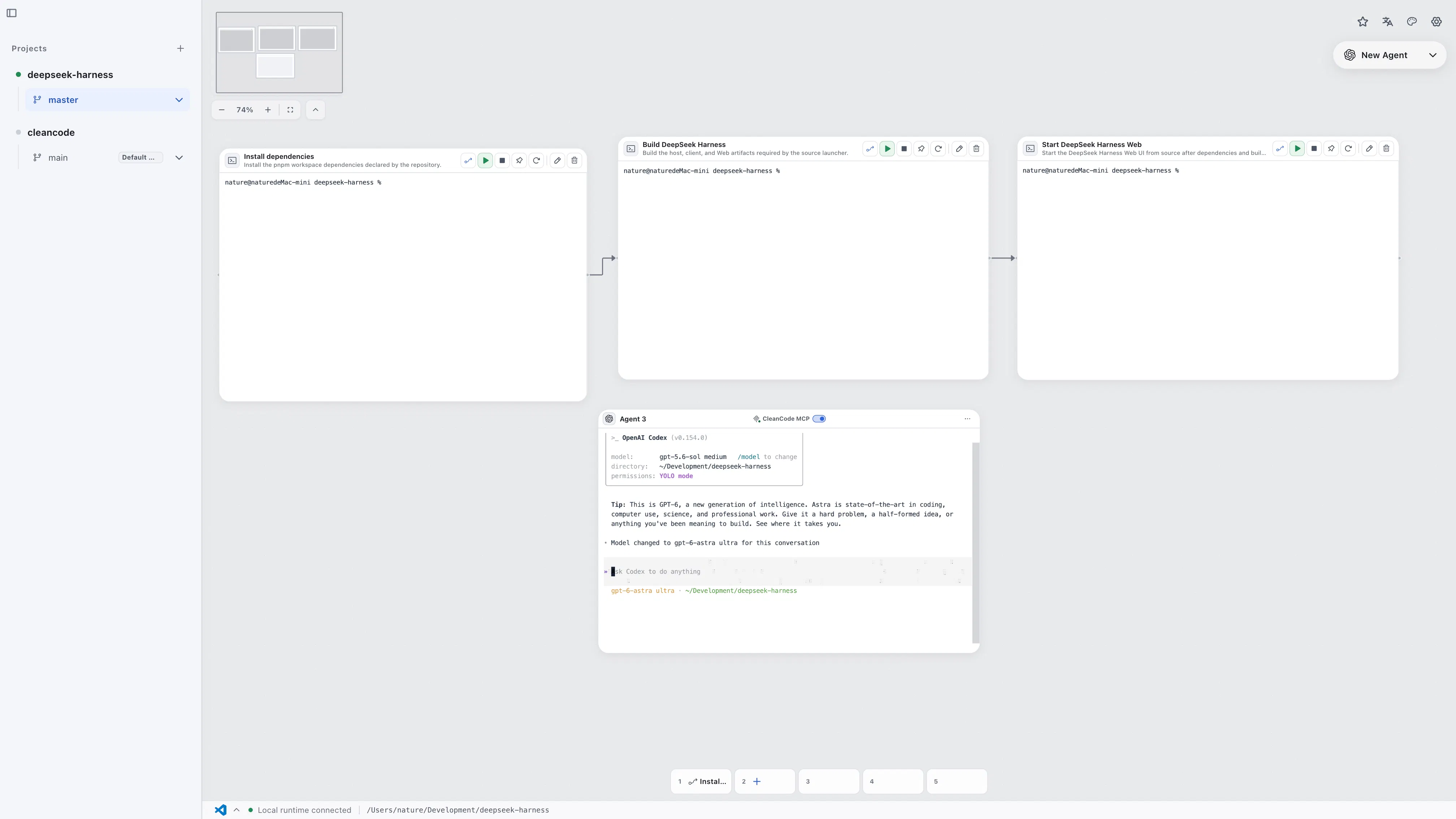The height and width of the screenshot is (819, 1456).
Task: Open settings gear in top right
Action: (x=1436, y=21)
